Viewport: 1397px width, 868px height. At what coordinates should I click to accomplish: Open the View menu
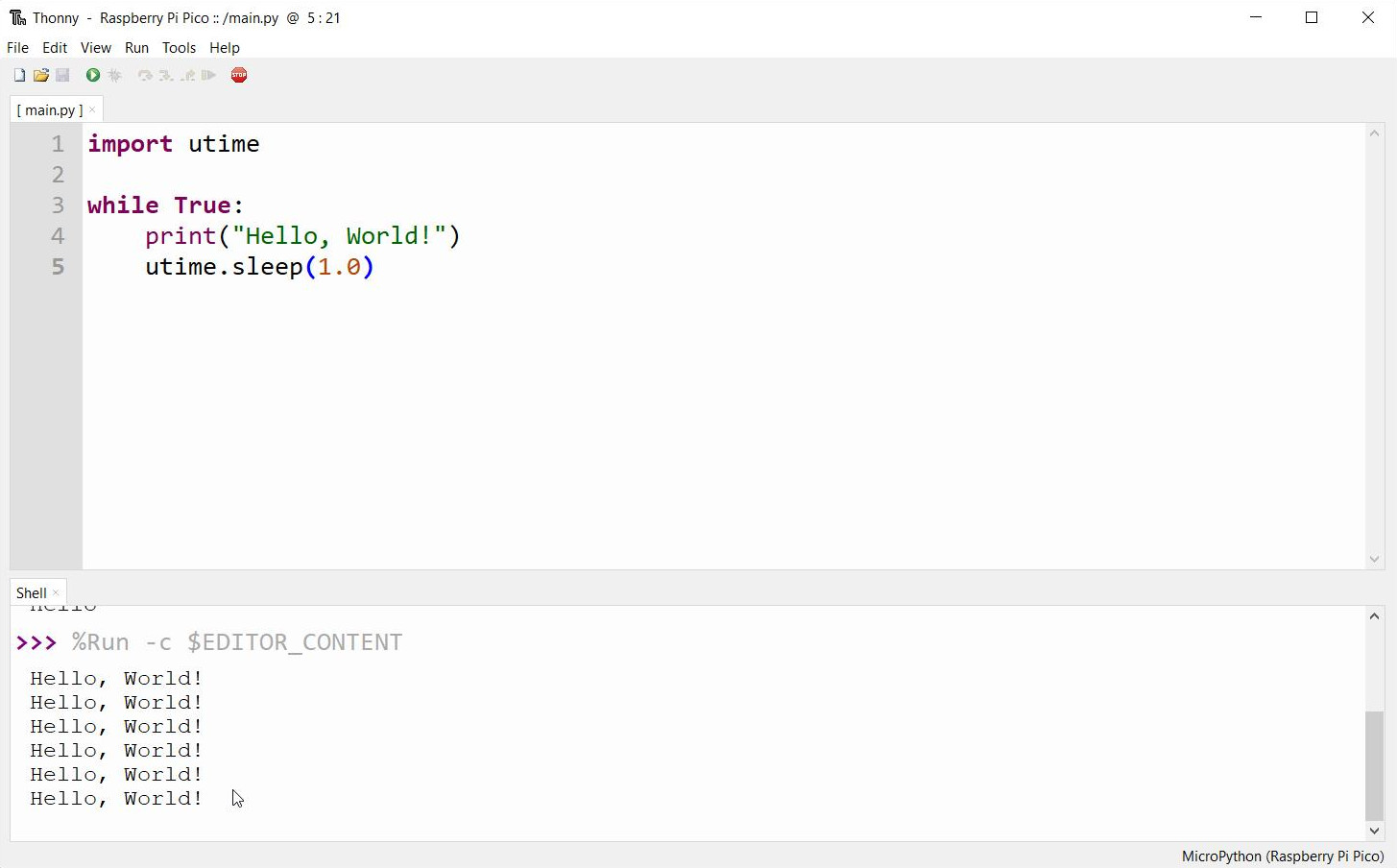[95, 48]
